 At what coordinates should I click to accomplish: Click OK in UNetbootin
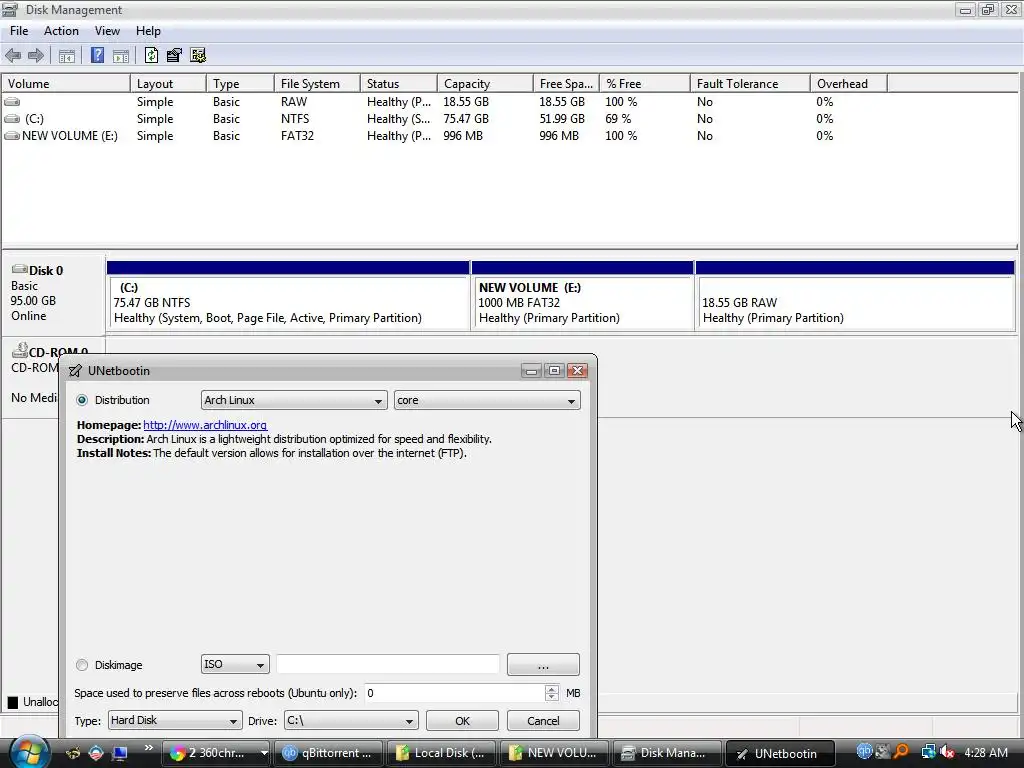[462, 720]
